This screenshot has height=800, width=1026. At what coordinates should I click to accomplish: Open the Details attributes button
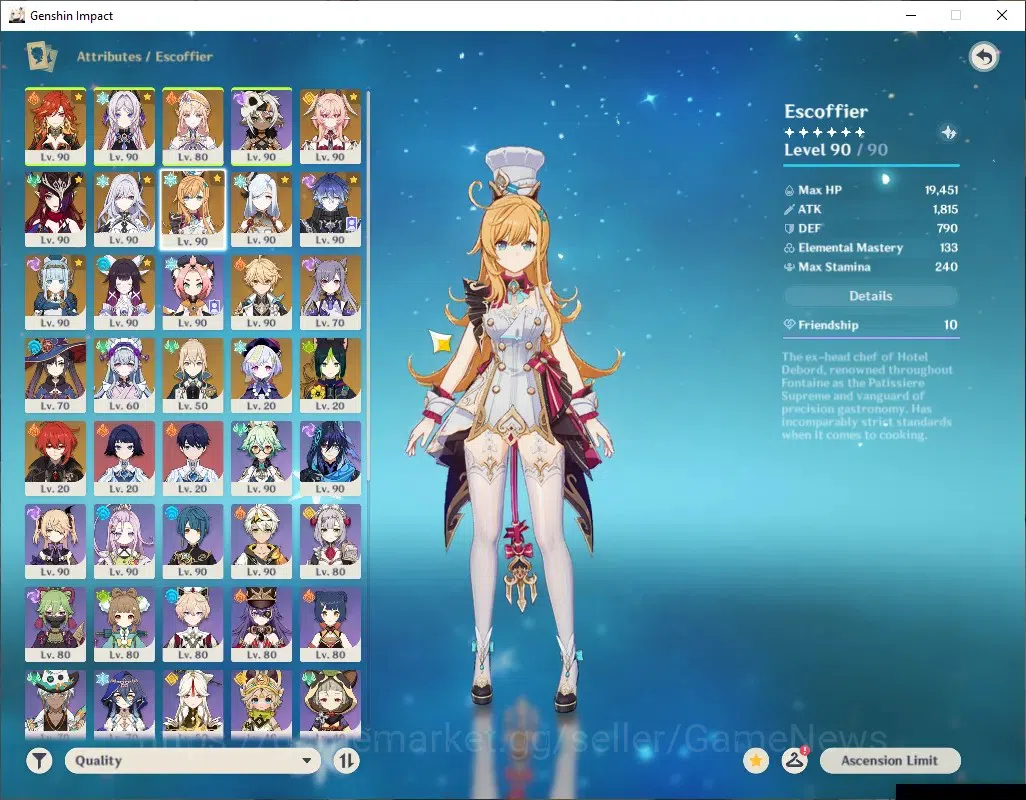pyautogui.click(x=871, y=296)
